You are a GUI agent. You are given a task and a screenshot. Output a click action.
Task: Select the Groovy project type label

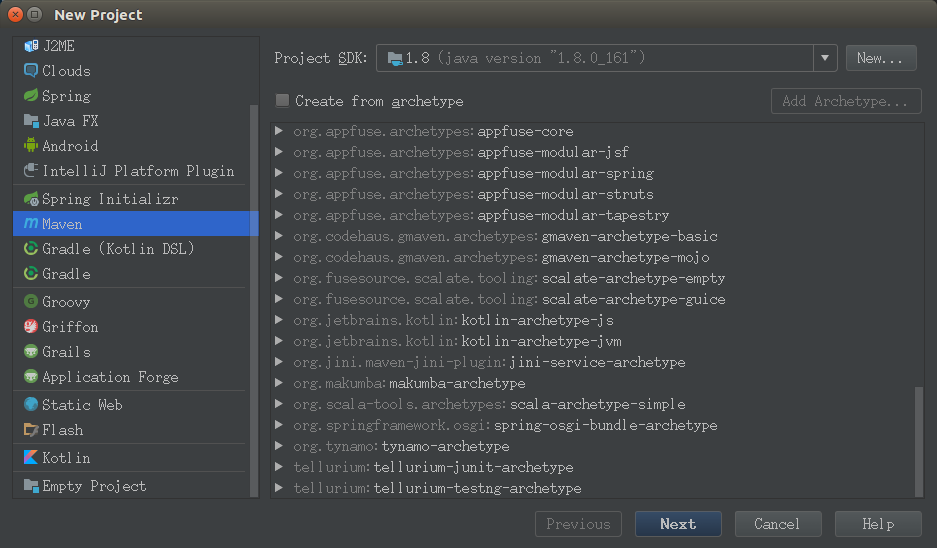[66, 302]
